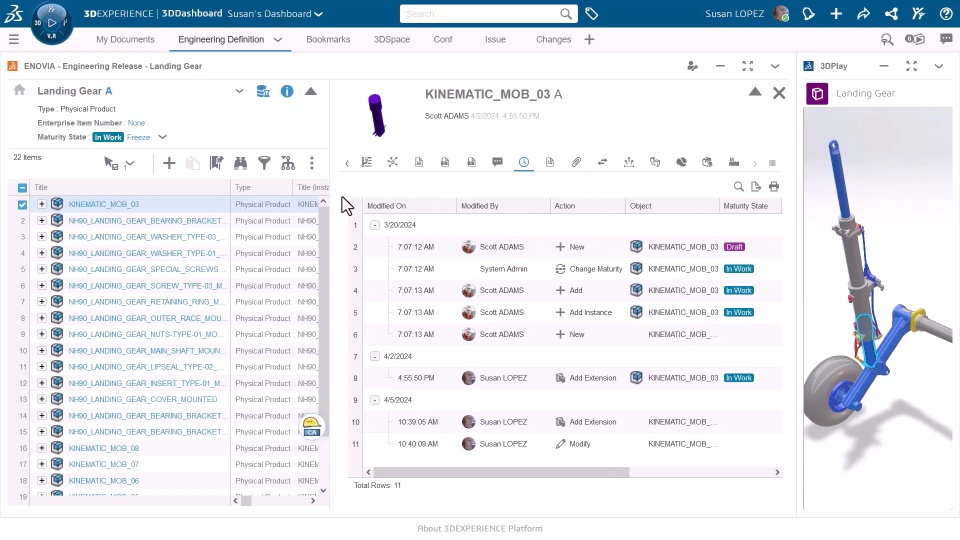
Task: Click the binoculars find icon
Action: (240, 163)
